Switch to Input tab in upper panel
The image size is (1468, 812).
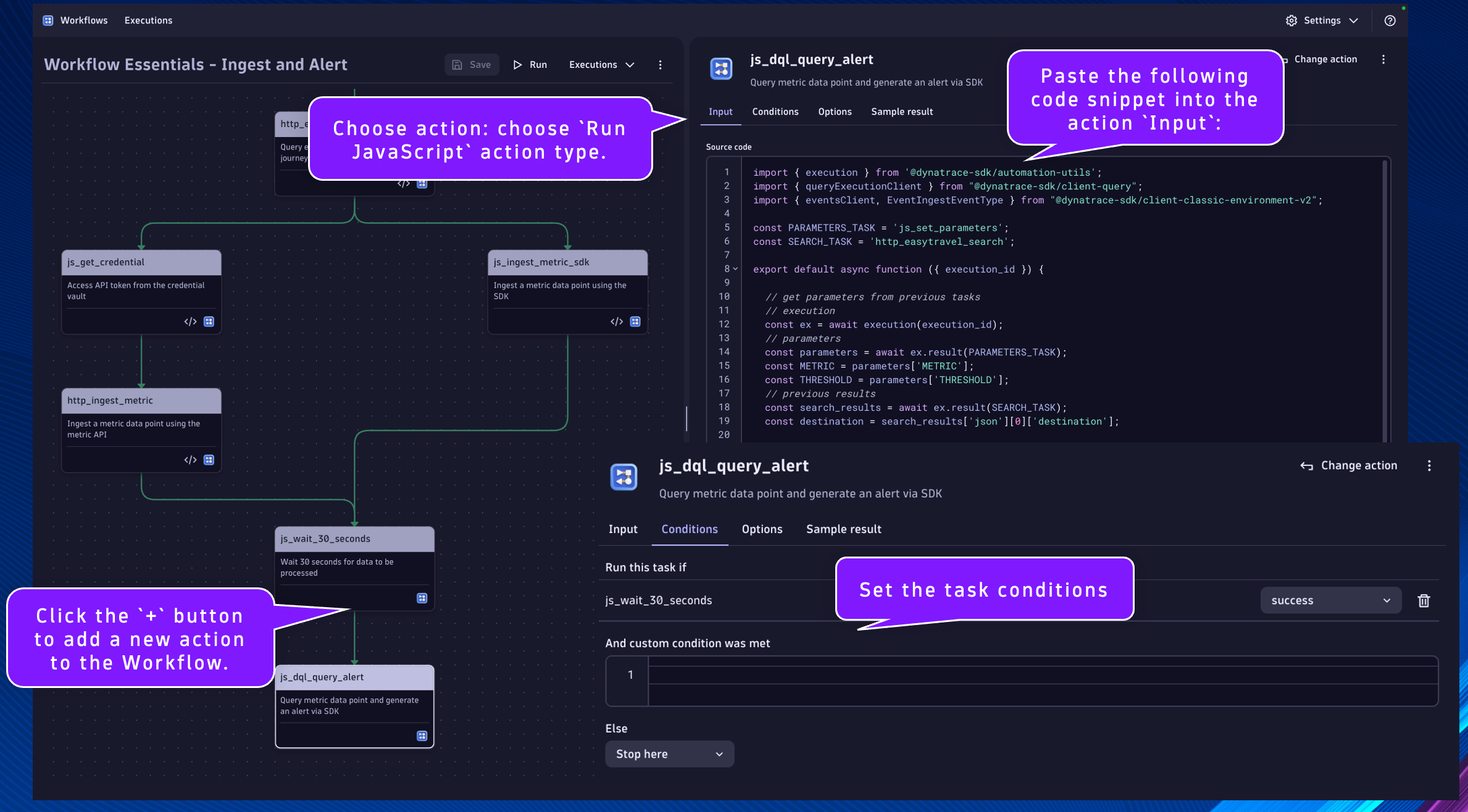(720, 112)
